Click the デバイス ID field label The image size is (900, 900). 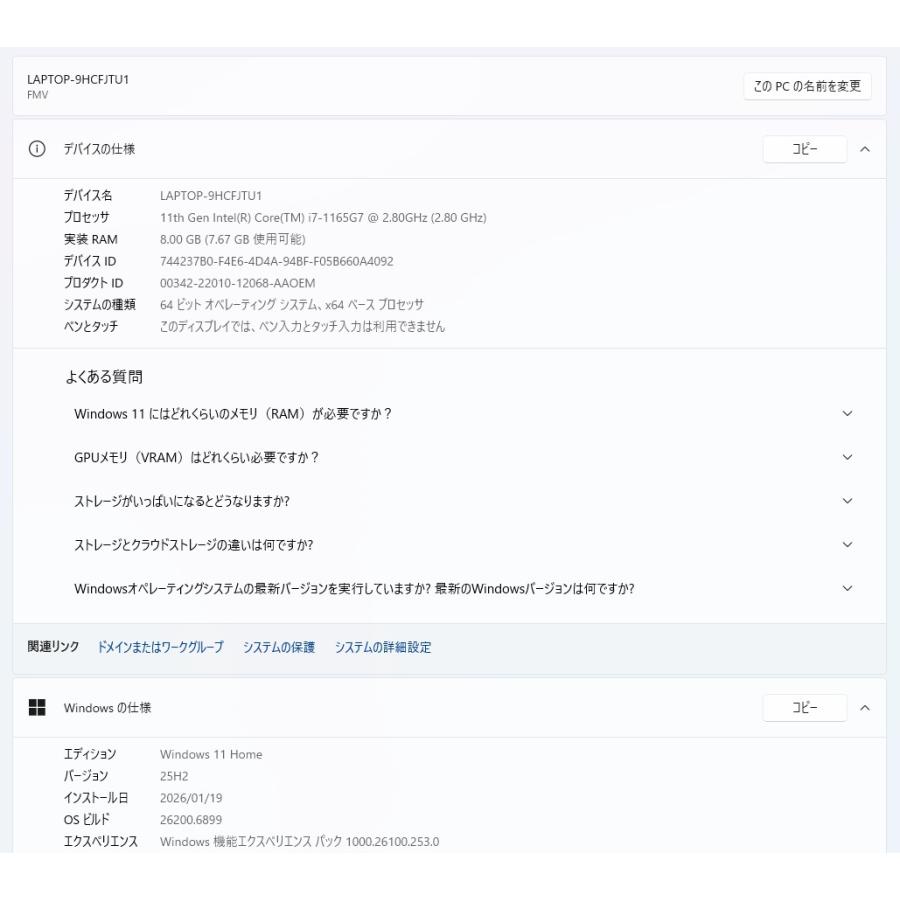[x=90, y=261]
